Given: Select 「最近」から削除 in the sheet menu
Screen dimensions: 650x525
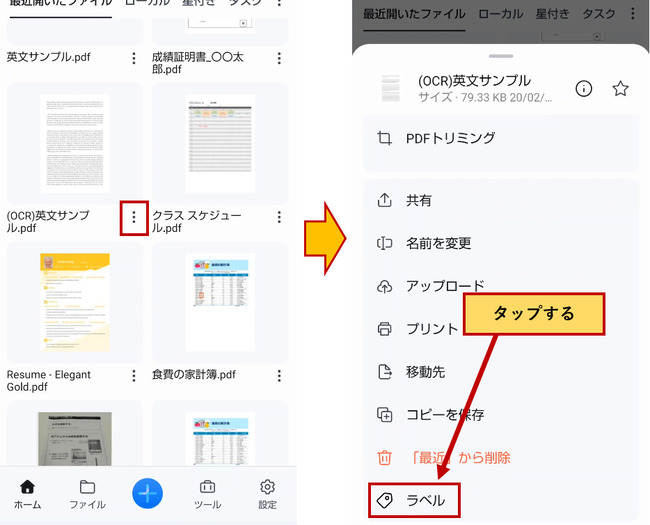Looking at the screenshot, I should click(x=501, y=458).
